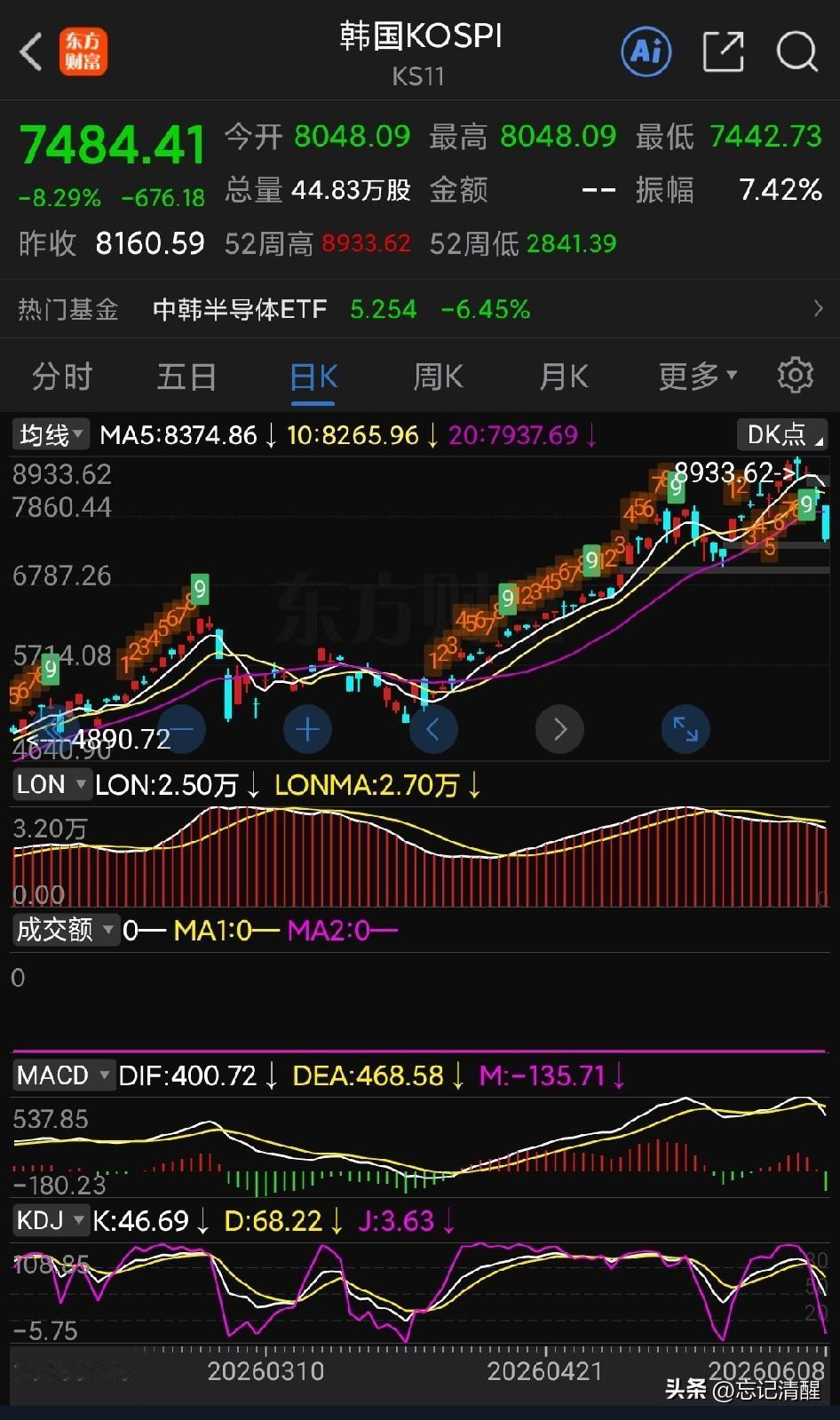
Task: Tap date label 20260310
Action: (x=265, y=1372)
